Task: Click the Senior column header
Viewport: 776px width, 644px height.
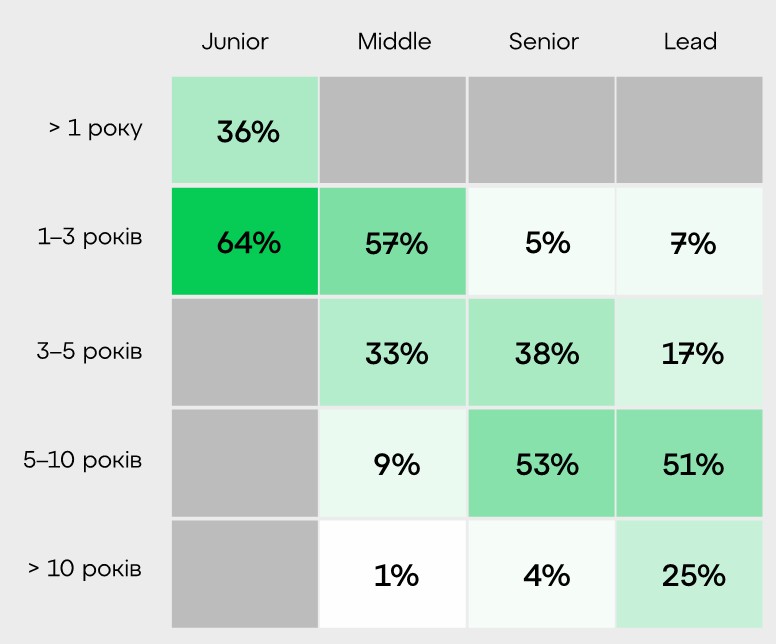Action: (543, 41)
